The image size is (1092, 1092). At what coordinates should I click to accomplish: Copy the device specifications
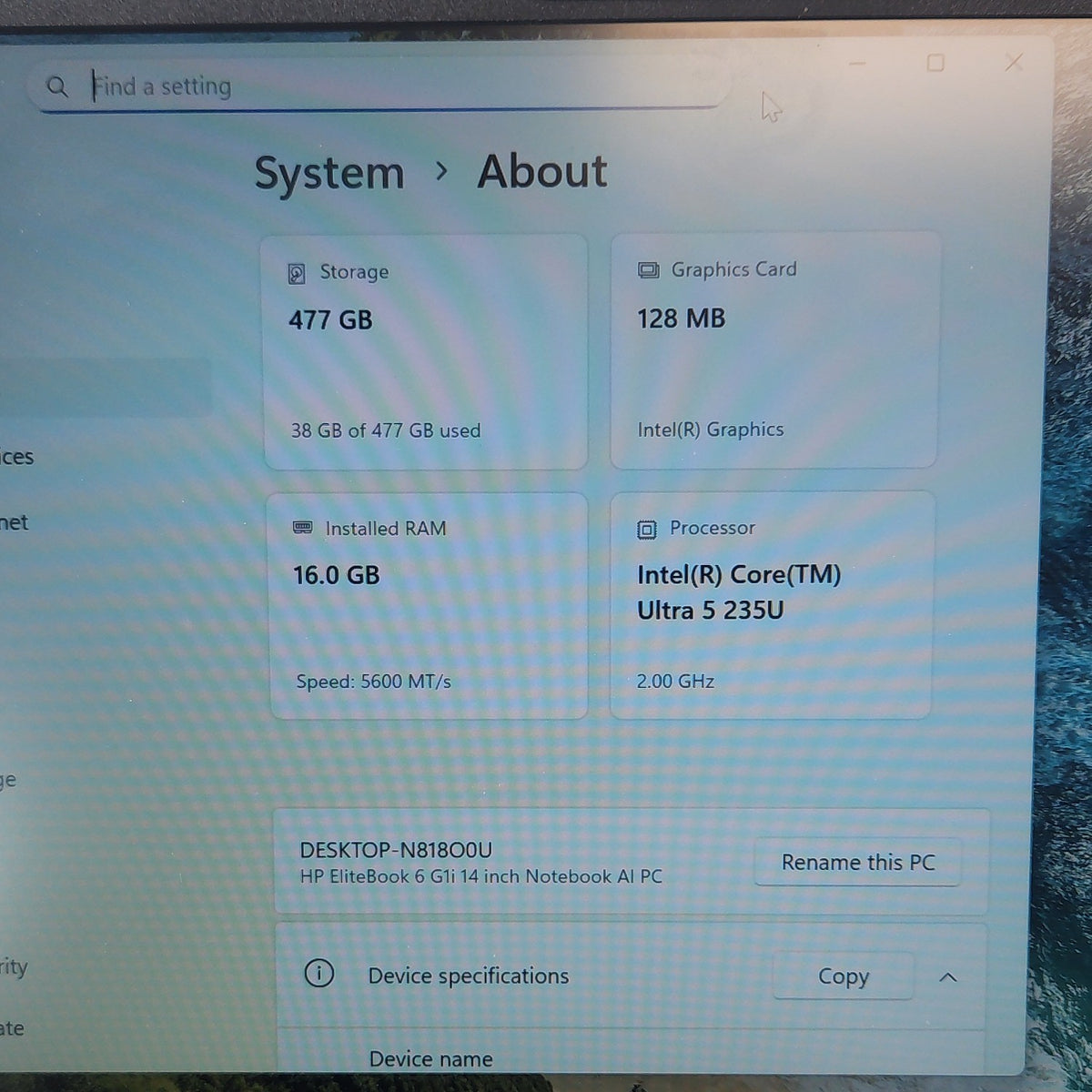point(843,976)
